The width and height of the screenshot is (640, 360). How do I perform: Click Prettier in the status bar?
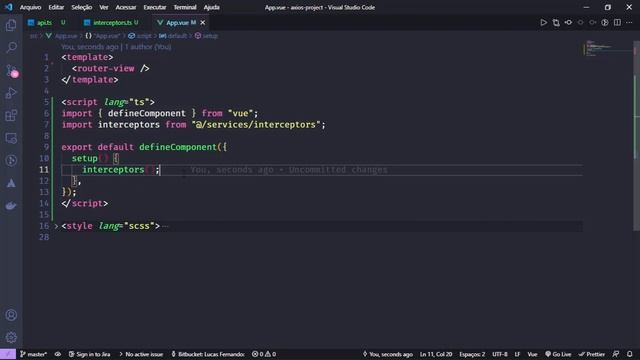[592, 354]
